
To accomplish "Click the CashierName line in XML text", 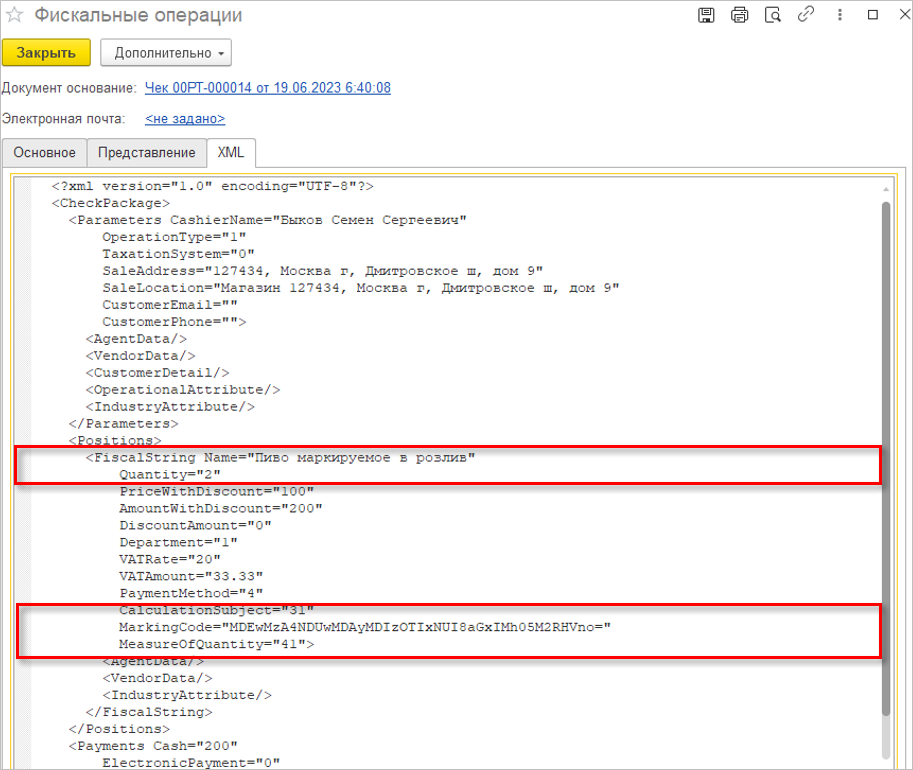I will pyautogui.click(x=268, y=220).
